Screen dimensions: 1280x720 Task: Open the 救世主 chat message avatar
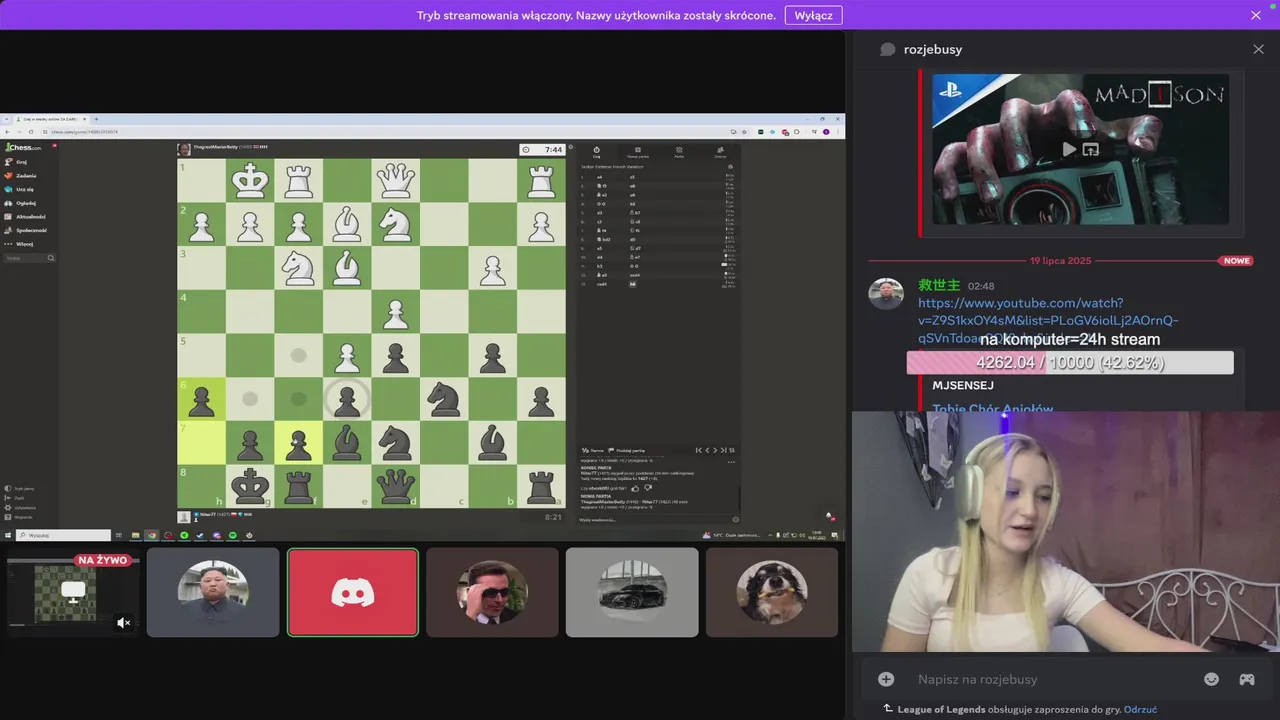pyautogui.click(x=886, y=294)
